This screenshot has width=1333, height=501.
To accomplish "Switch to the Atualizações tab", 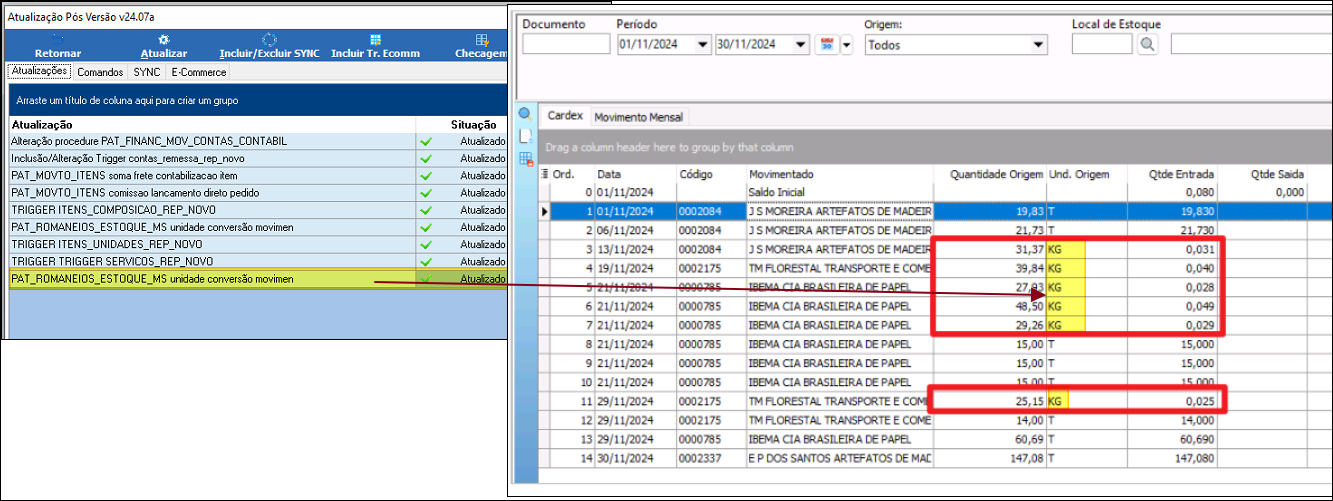I will (x=39, y=71).
